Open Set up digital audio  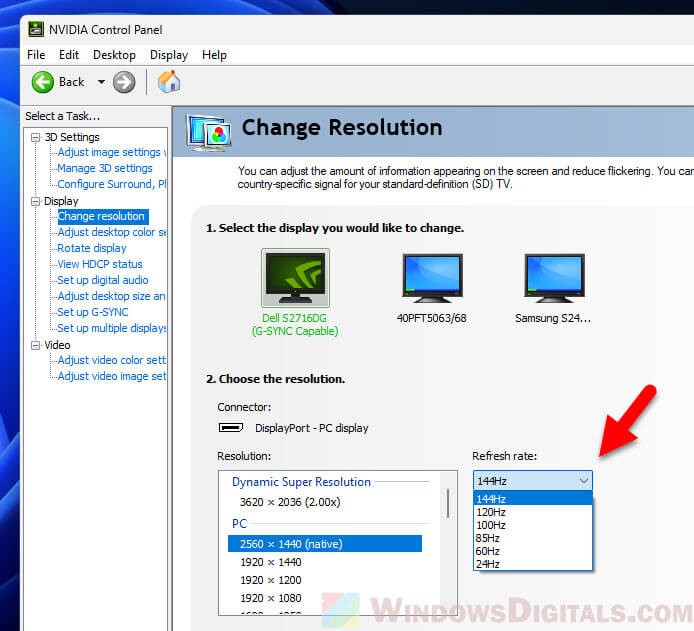(103, 280)
